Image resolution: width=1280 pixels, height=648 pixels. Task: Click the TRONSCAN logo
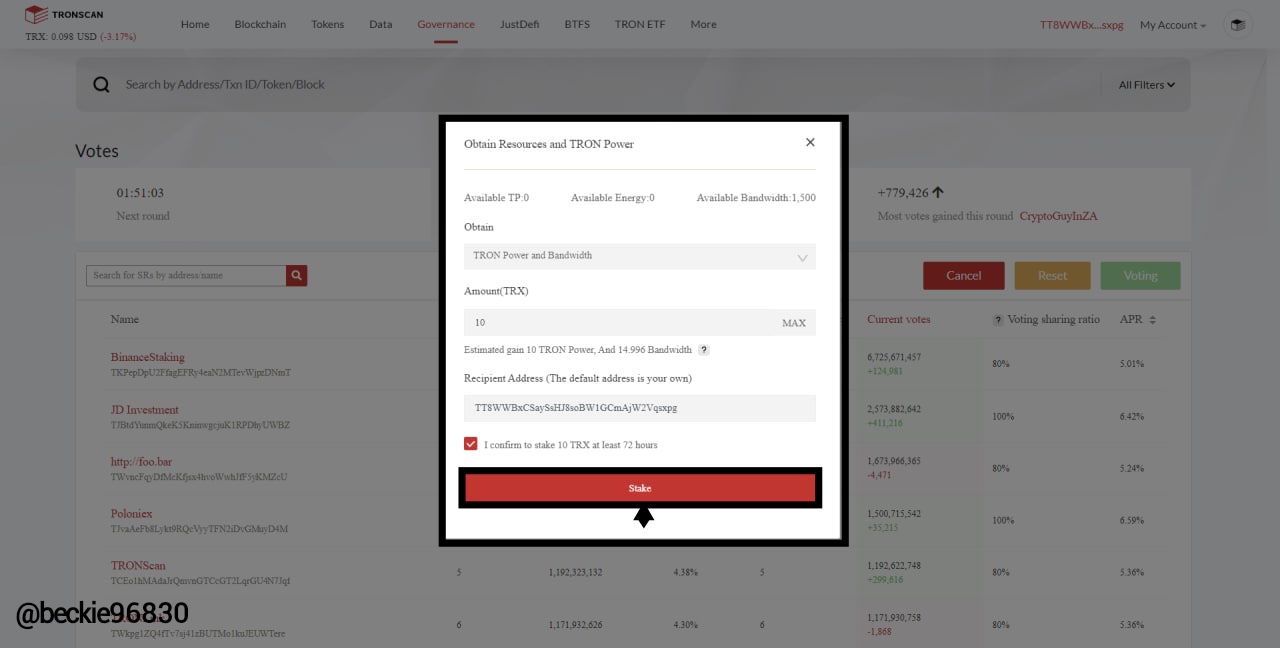(64, 15)
